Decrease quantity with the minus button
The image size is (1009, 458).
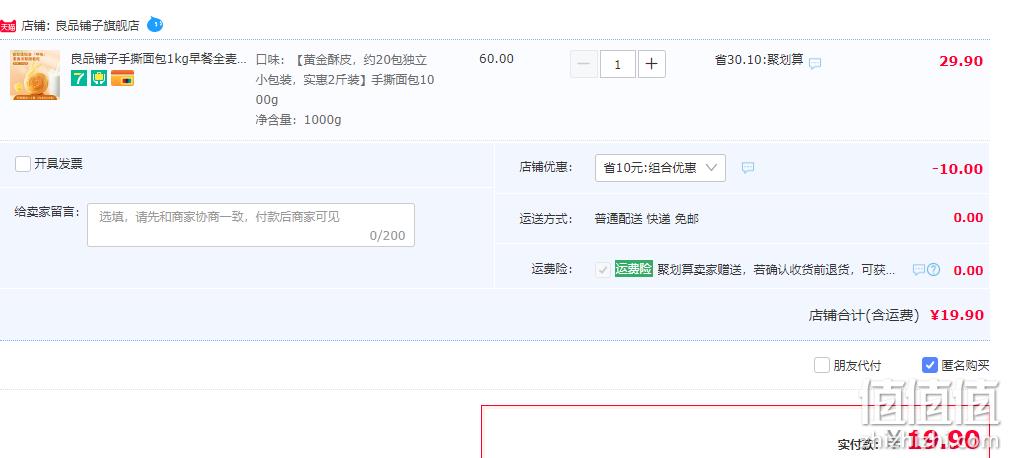pyautogui.click(x=584, y=64)
